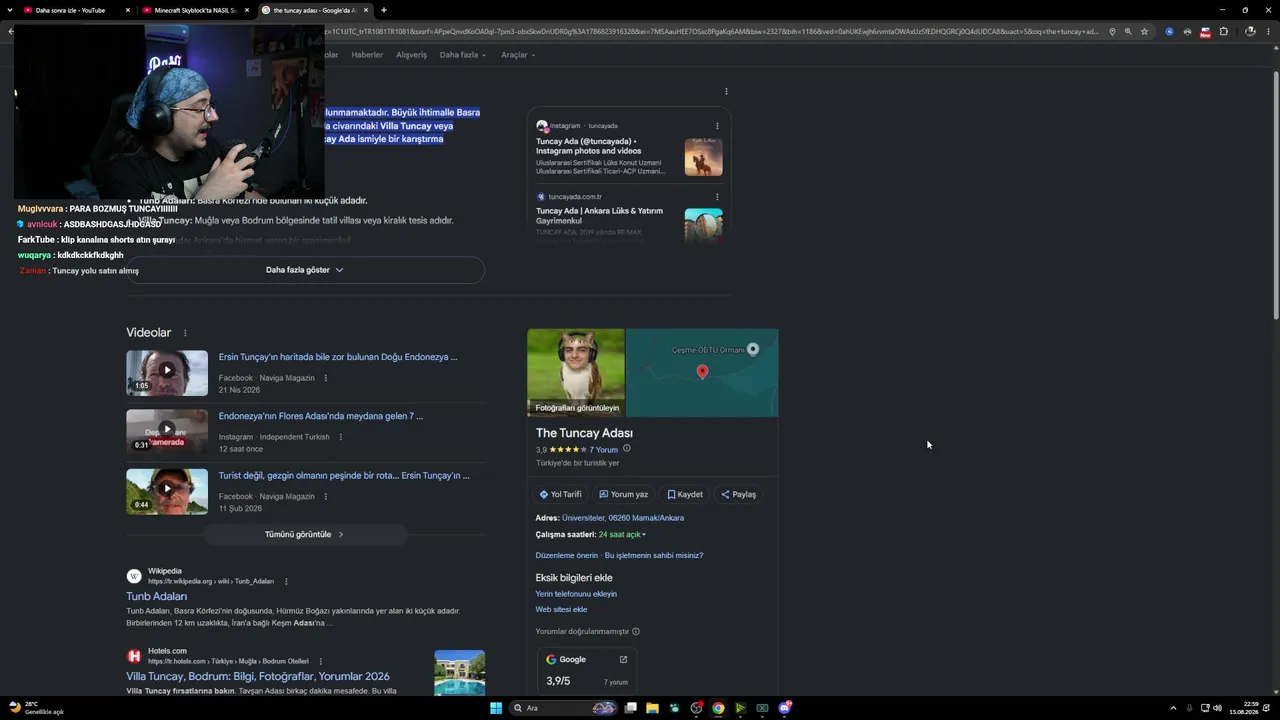
Task: View photos of The Tuncay Adası
Action: [x=576, y=373]
